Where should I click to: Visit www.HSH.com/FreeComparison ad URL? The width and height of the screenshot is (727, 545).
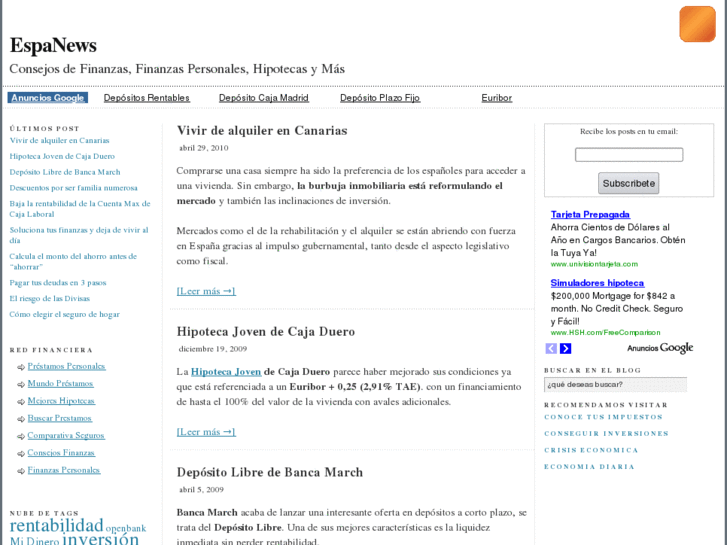(x=605, y=333)
